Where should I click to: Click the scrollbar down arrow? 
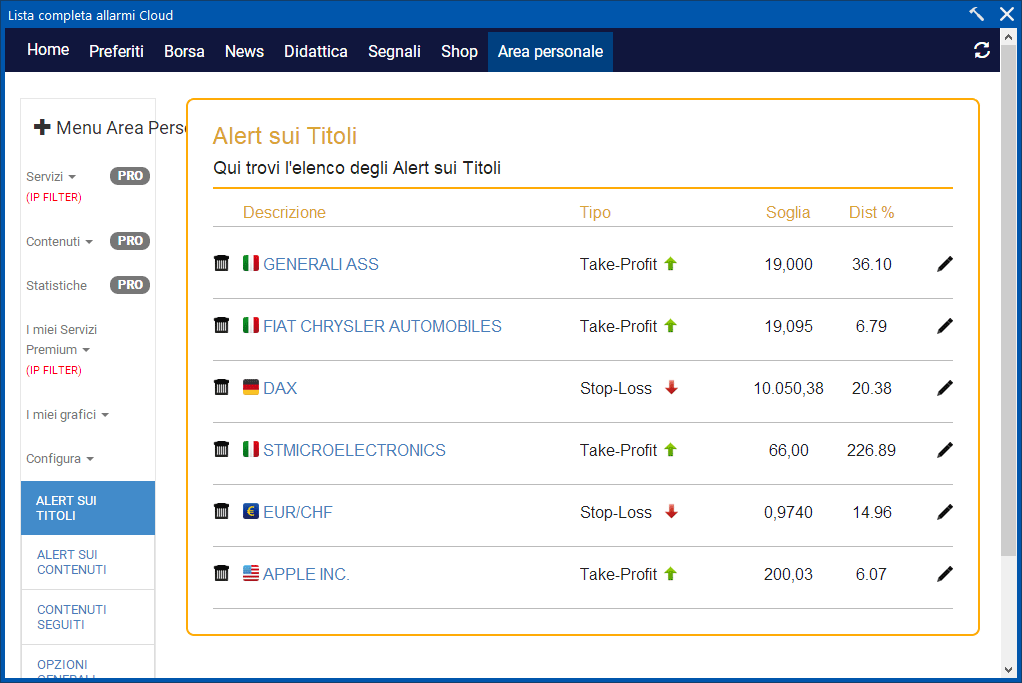point(1009,670)
